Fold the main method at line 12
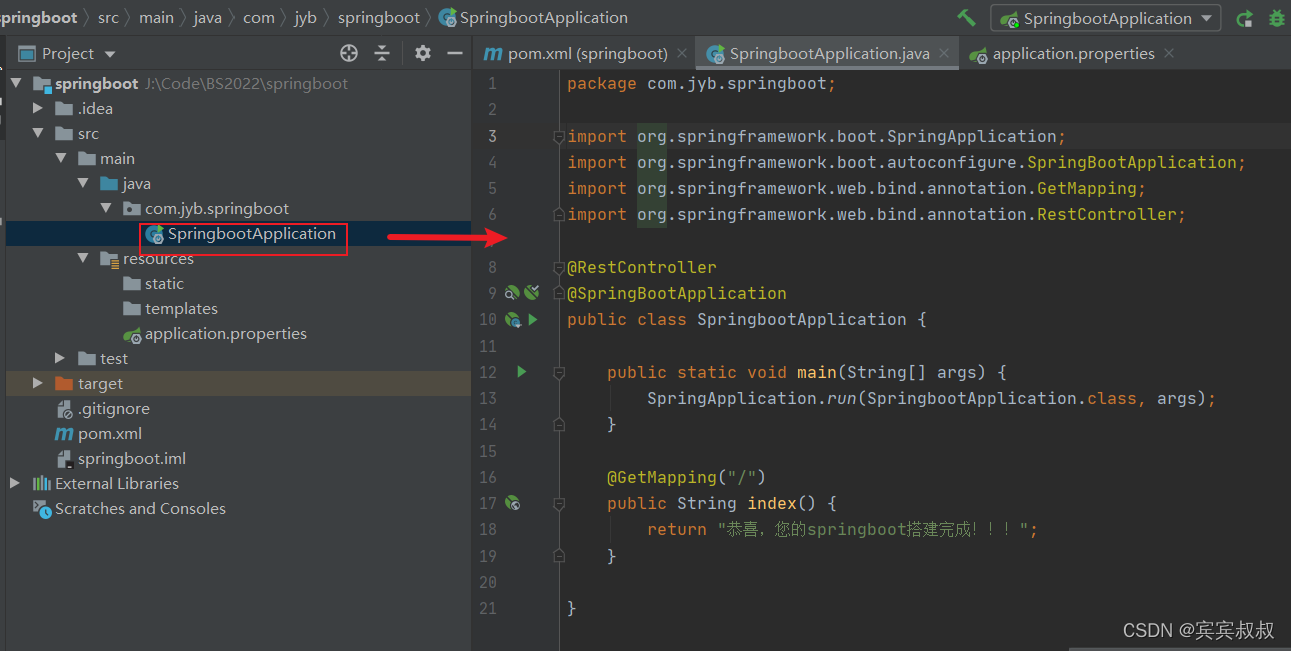1291x651 pixels. coord(560,372)
